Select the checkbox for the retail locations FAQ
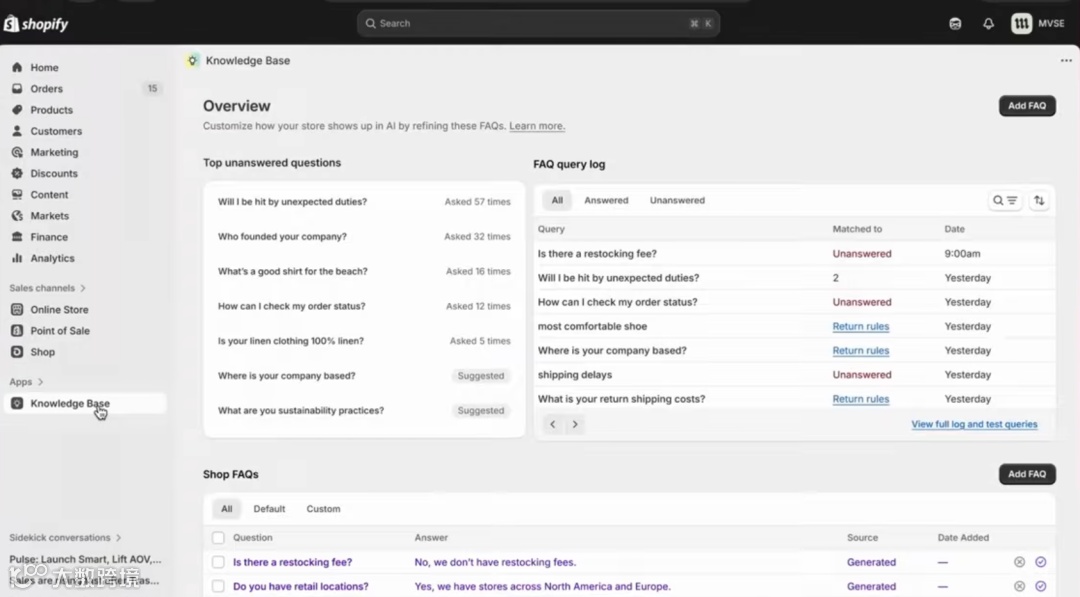This screenshot has height=597, width=1080. point(218,587)
